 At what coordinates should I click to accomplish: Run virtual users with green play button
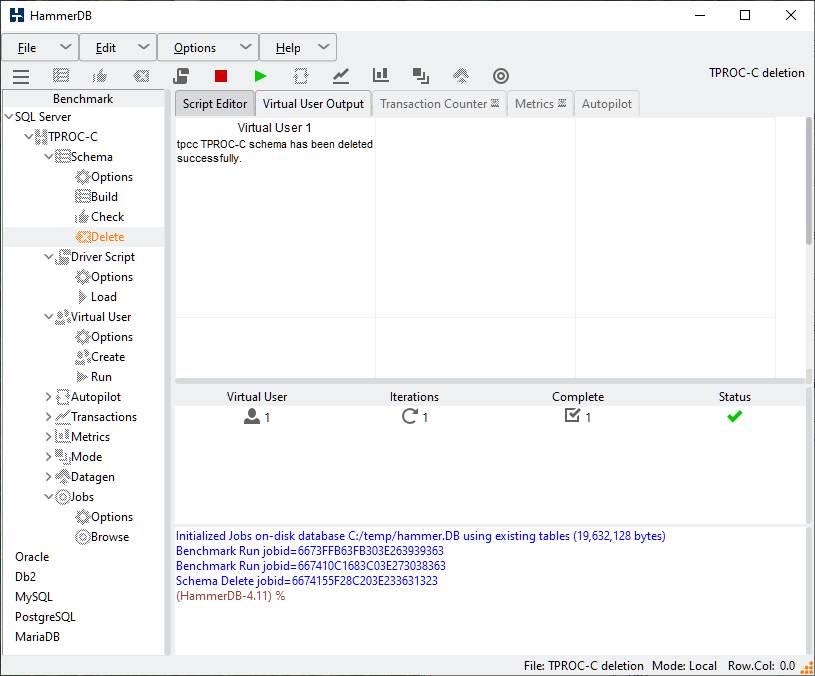[260, 76]
